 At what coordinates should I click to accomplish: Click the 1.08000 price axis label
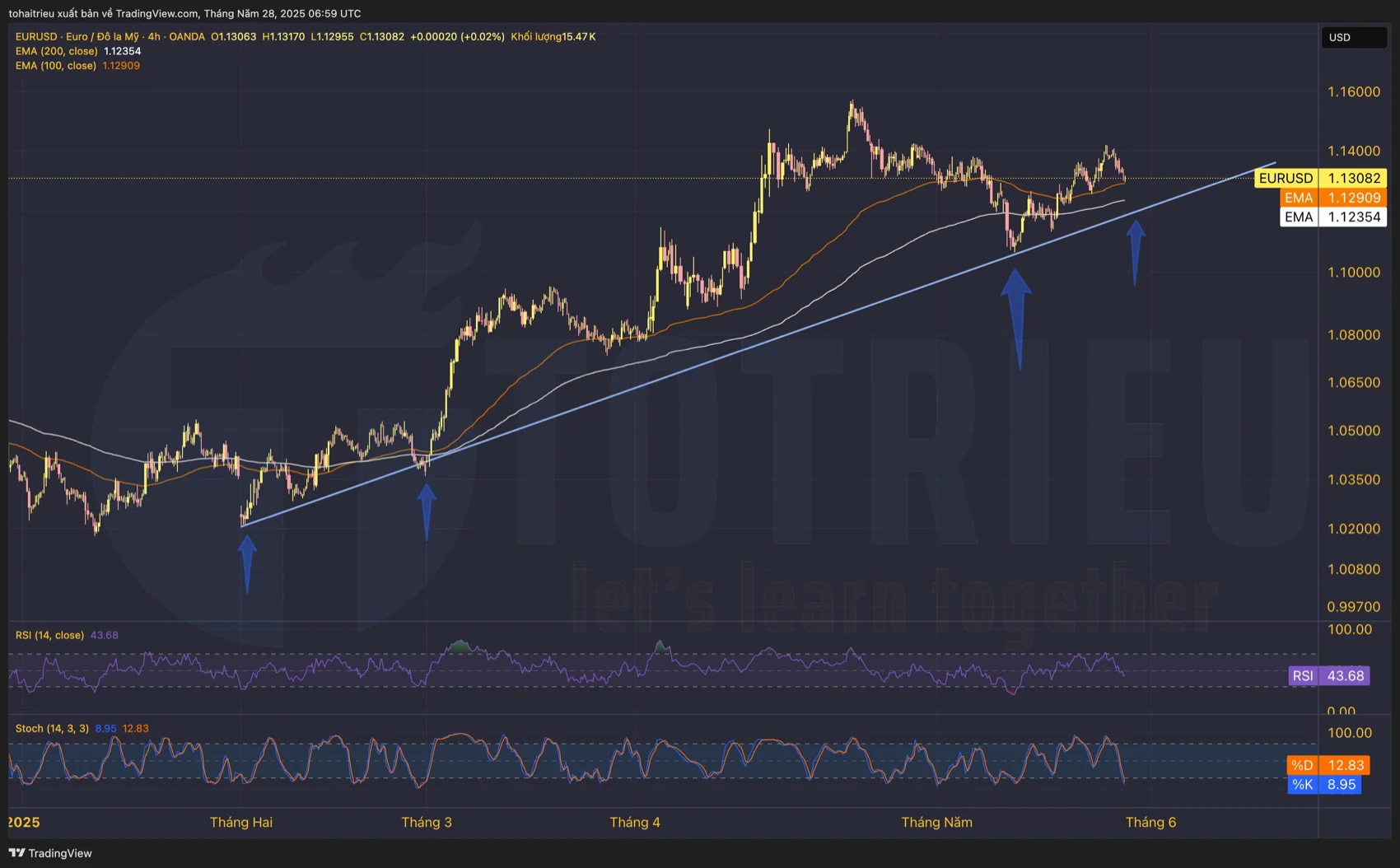(x=1354, y=334)
